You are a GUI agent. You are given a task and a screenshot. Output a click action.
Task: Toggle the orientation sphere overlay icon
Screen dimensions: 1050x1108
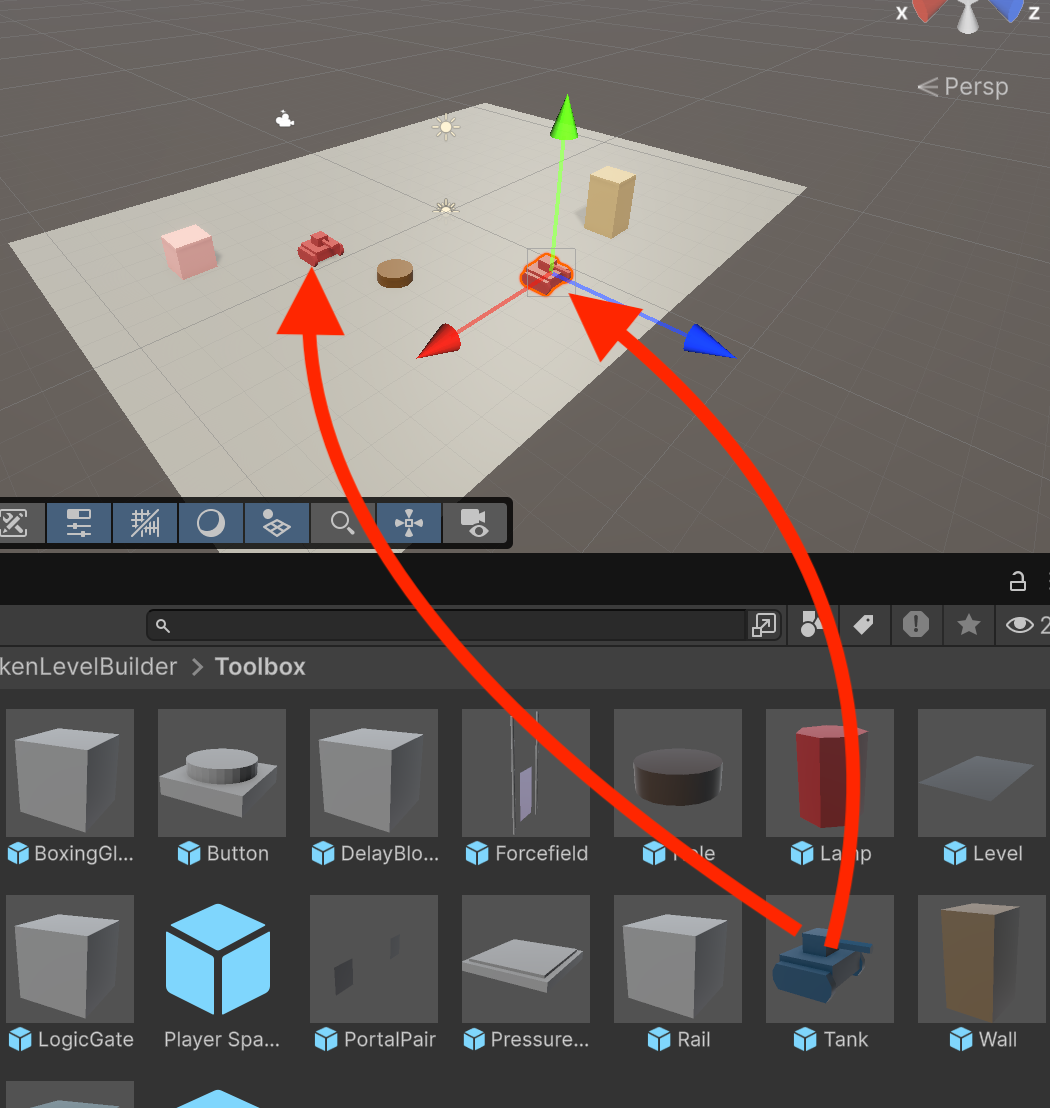[x=211, y=524]
